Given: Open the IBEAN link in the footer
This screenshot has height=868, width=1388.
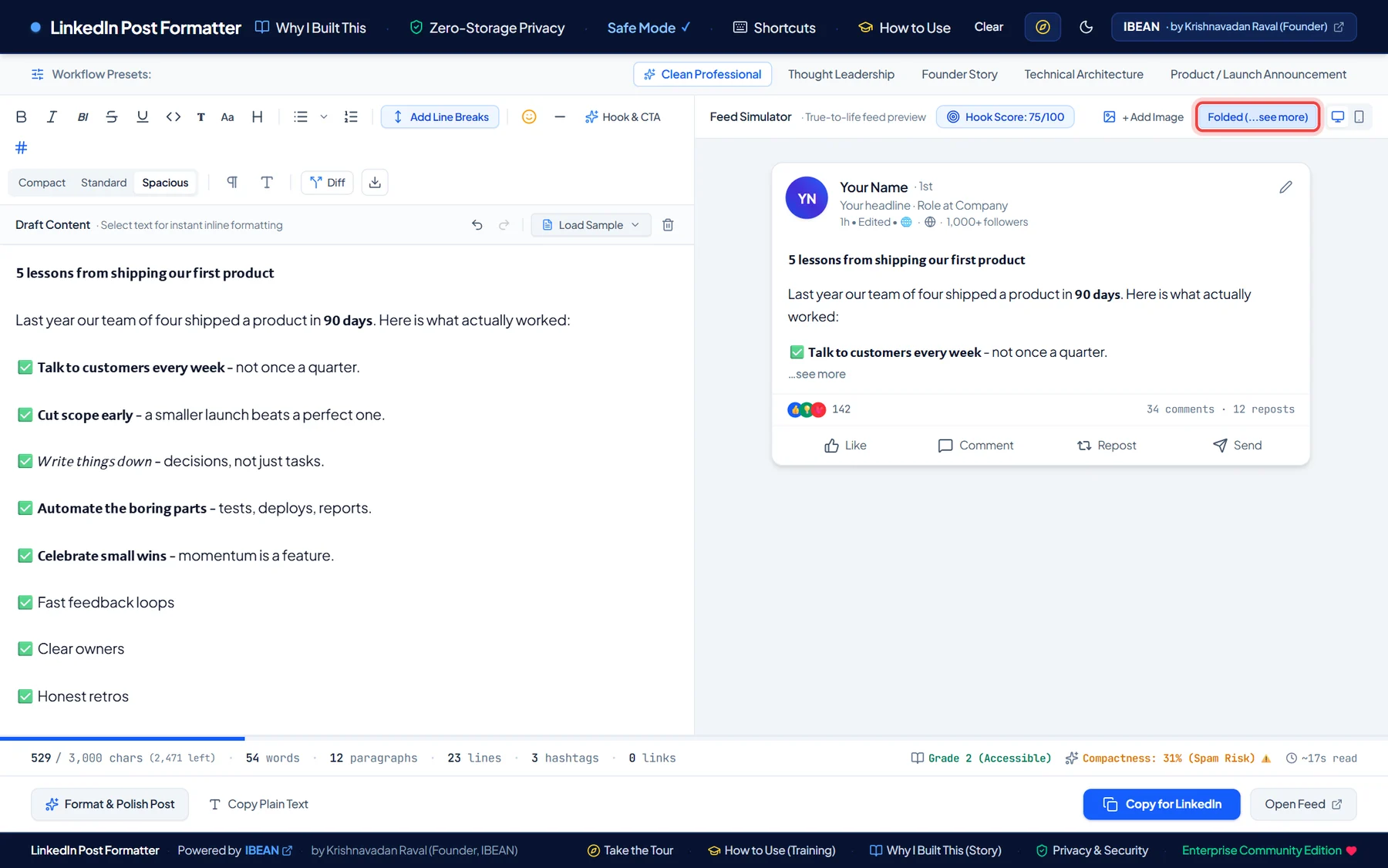Looking at the screenshot, I should click(x=268, y=850).
